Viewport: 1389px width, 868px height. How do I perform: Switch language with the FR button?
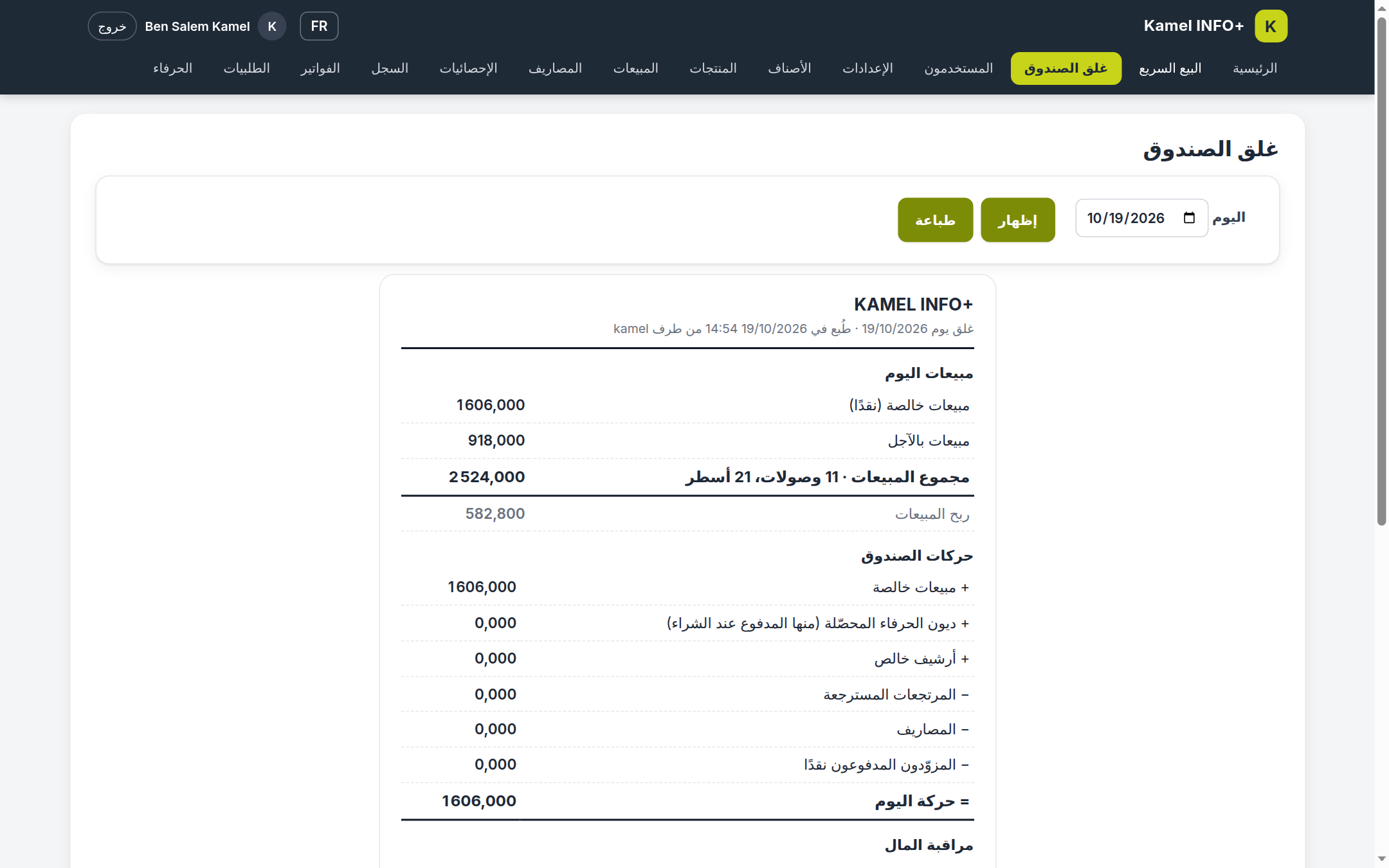tap(319, 26)
